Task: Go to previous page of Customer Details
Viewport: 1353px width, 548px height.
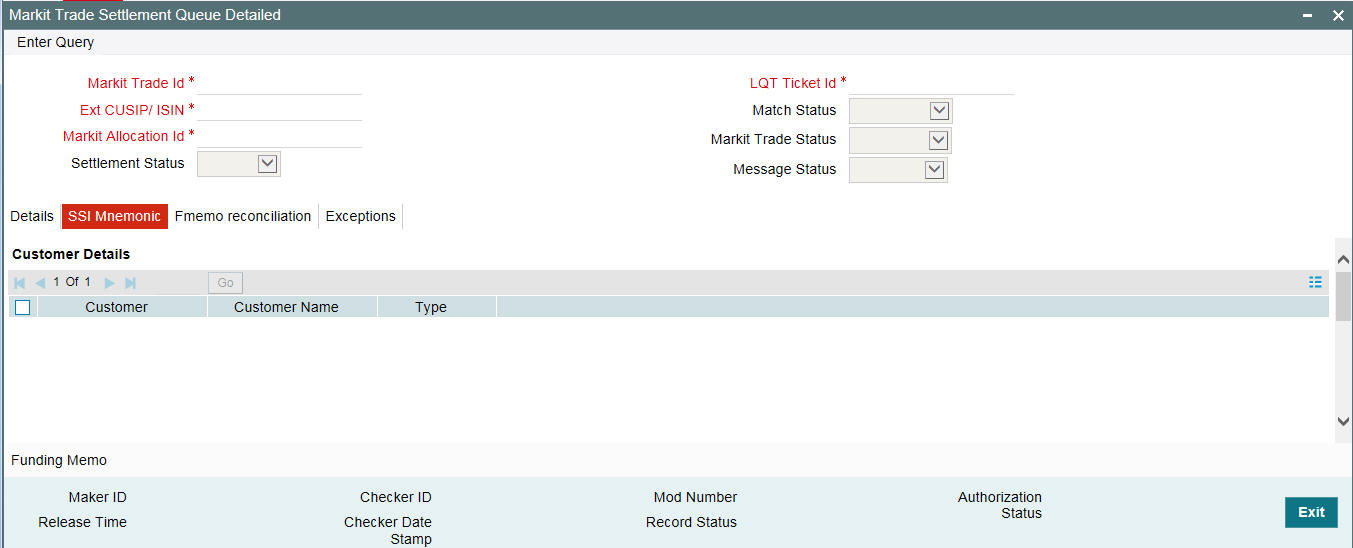Action: [40, 283]
